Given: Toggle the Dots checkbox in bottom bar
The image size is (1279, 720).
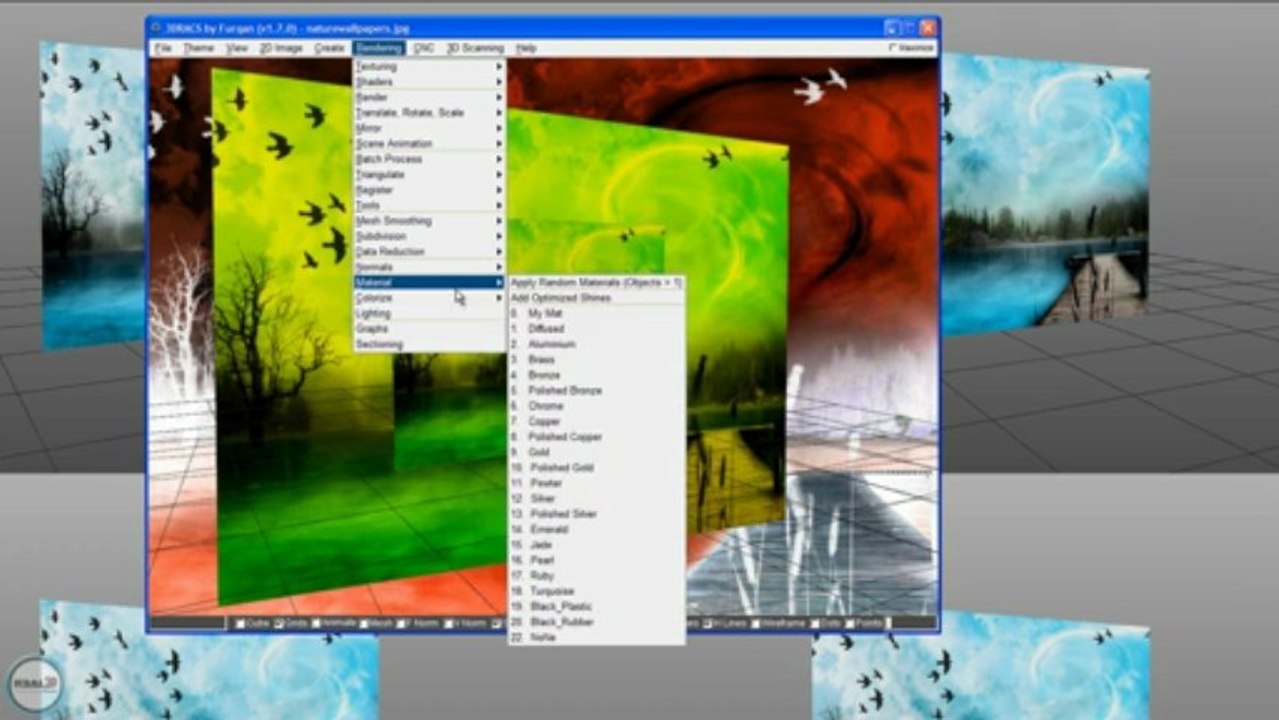Looking at the screenshot, I should pyautogui.click(x=815, y=624).
